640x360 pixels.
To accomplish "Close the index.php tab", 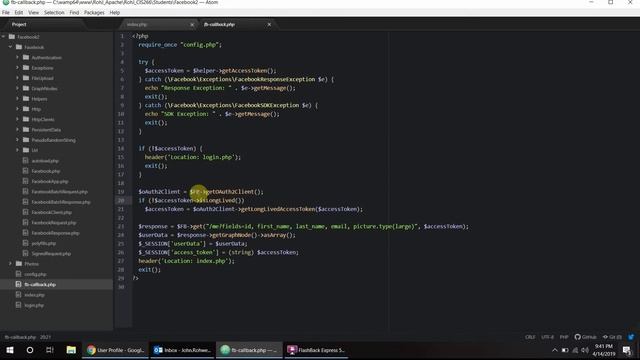I will coord(192,24).
